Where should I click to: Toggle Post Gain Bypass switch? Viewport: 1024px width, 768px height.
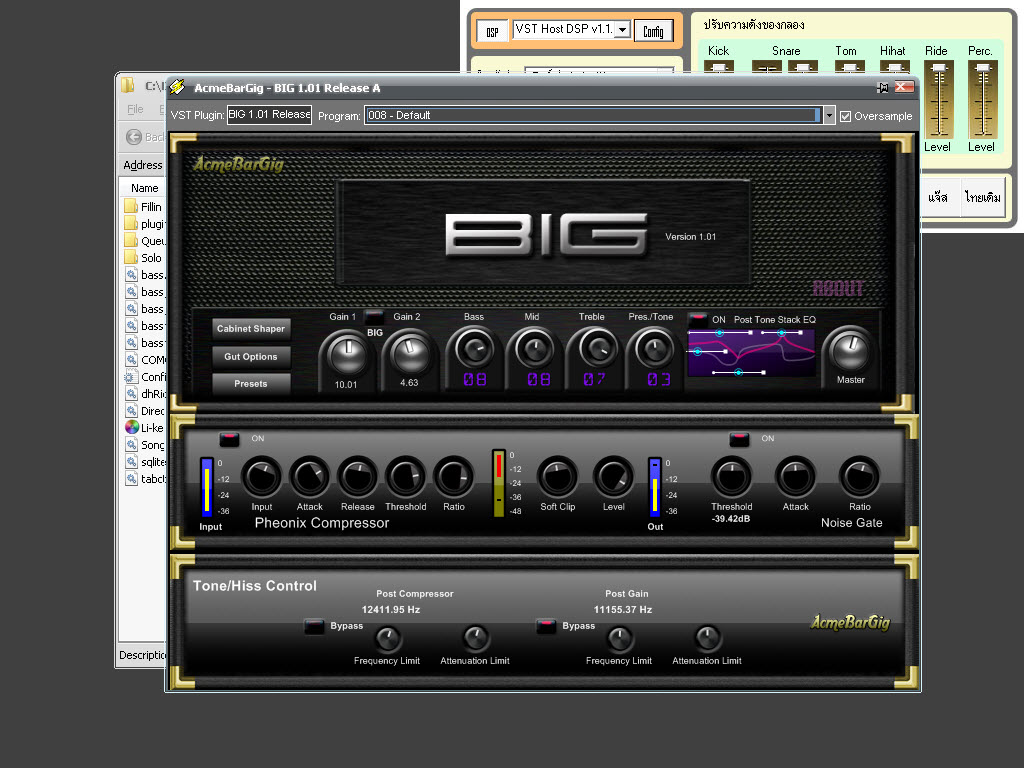(x=546, y=626)
